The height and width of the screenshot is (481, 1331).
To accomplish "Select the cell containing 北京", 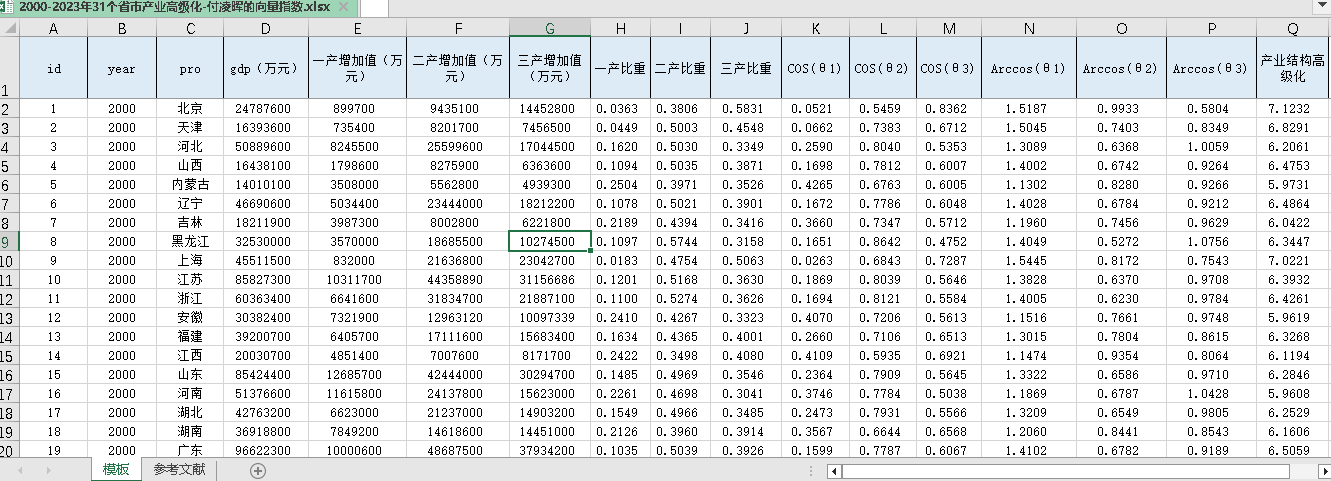I will [x=189, y=108].
